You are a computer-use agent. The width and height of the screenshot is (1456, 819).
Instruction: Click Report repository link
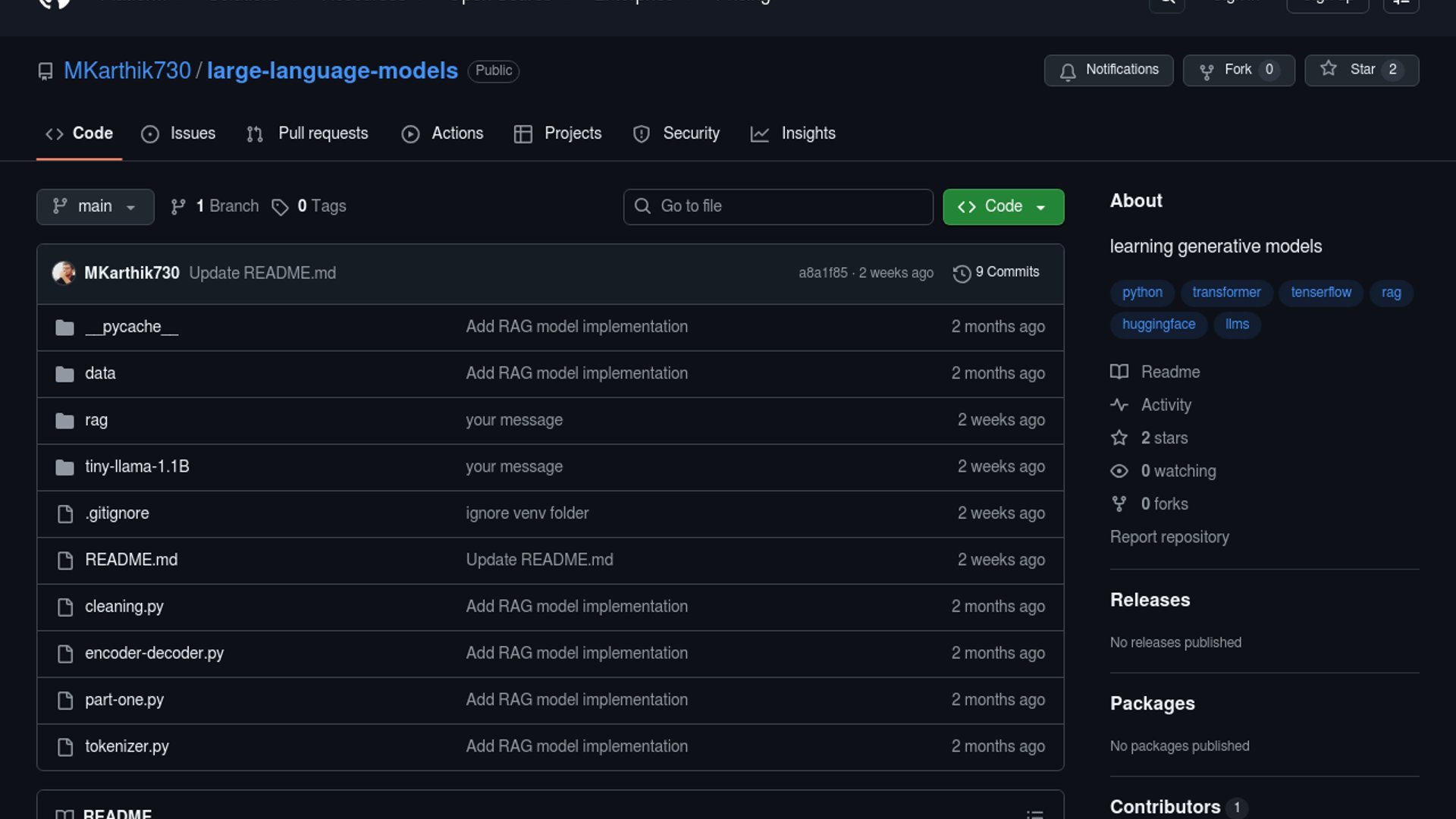(x=1169, y=537)
